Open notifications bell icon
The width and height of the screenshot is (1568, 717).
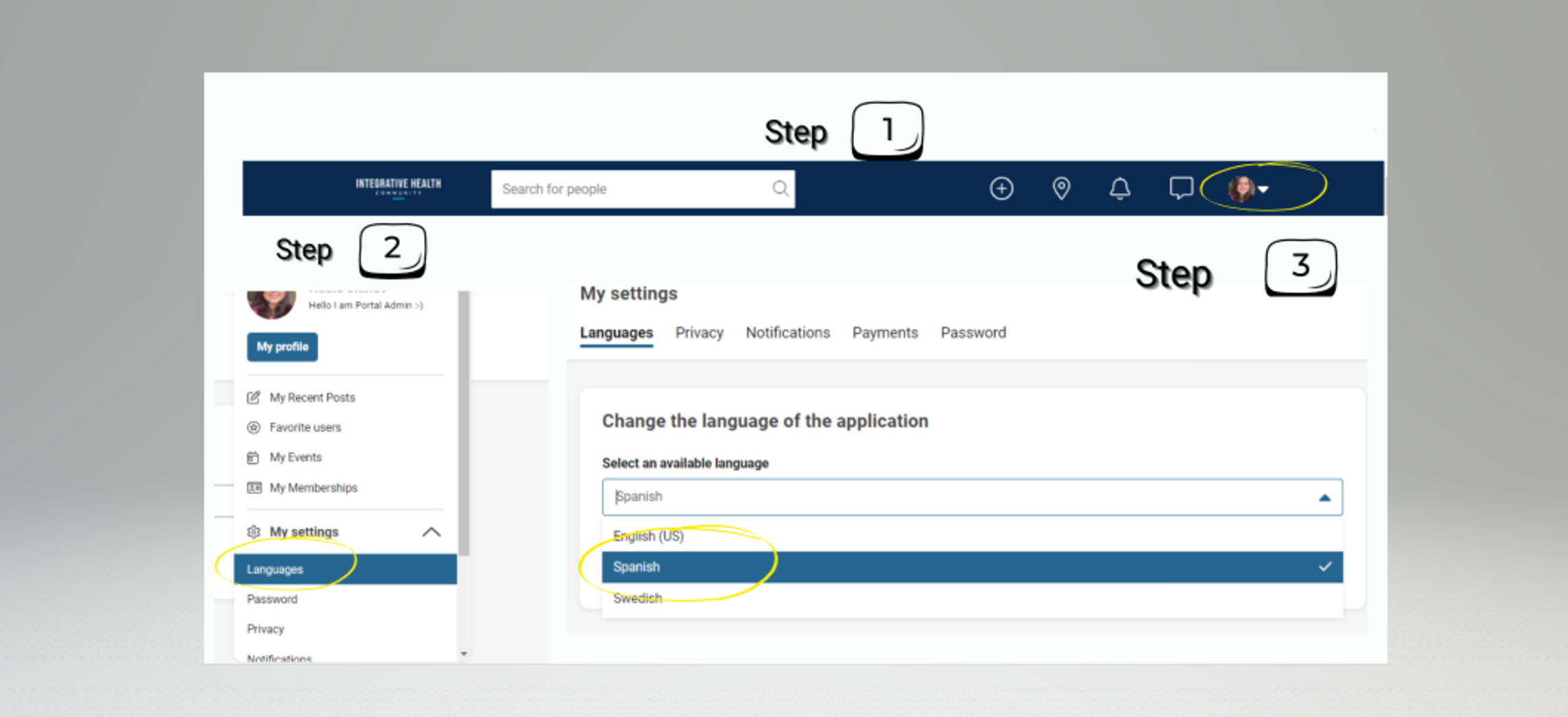click(x=1119, y=189)
